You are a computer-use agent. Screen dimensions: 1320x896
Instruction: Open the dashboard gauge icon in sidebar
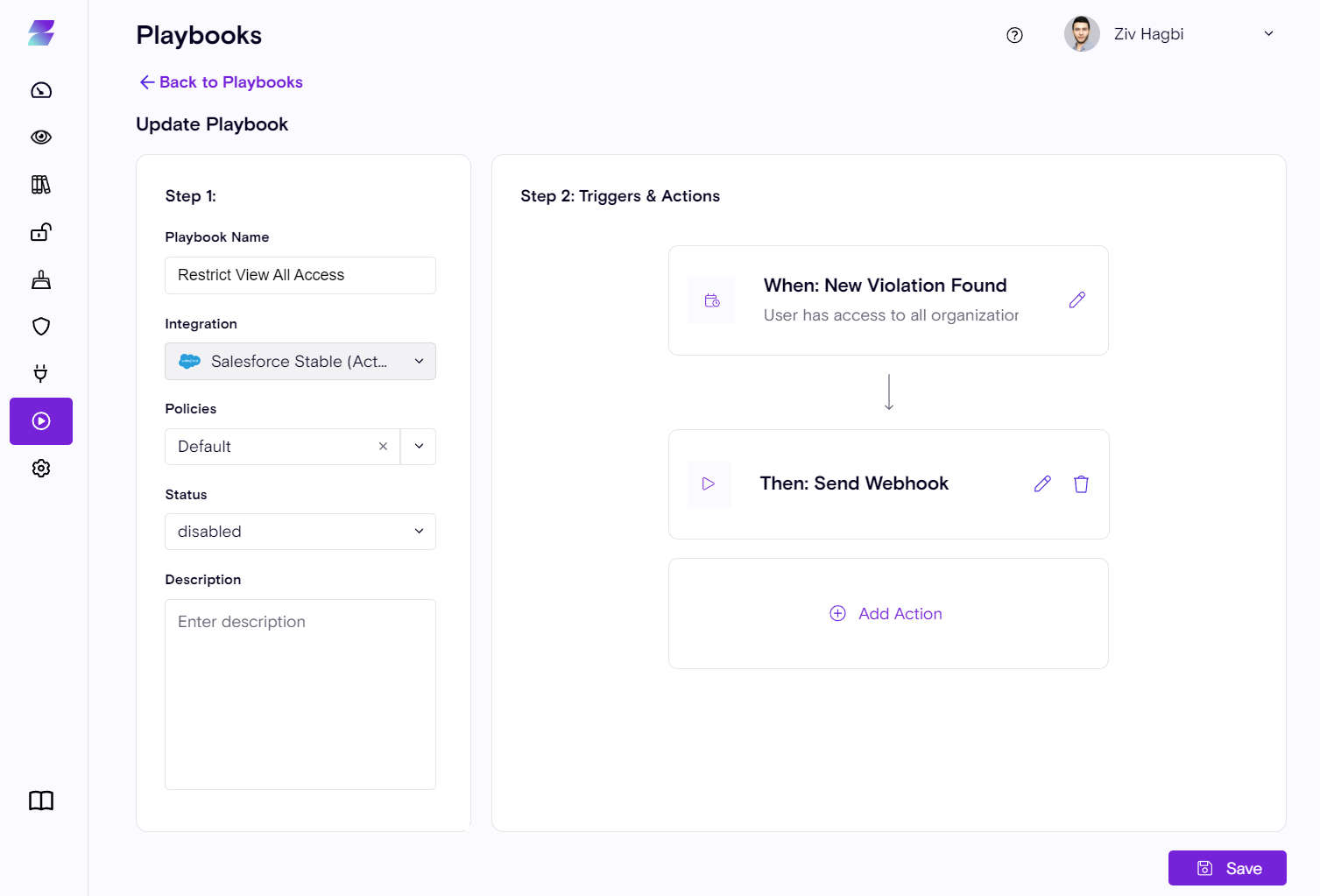41,90
